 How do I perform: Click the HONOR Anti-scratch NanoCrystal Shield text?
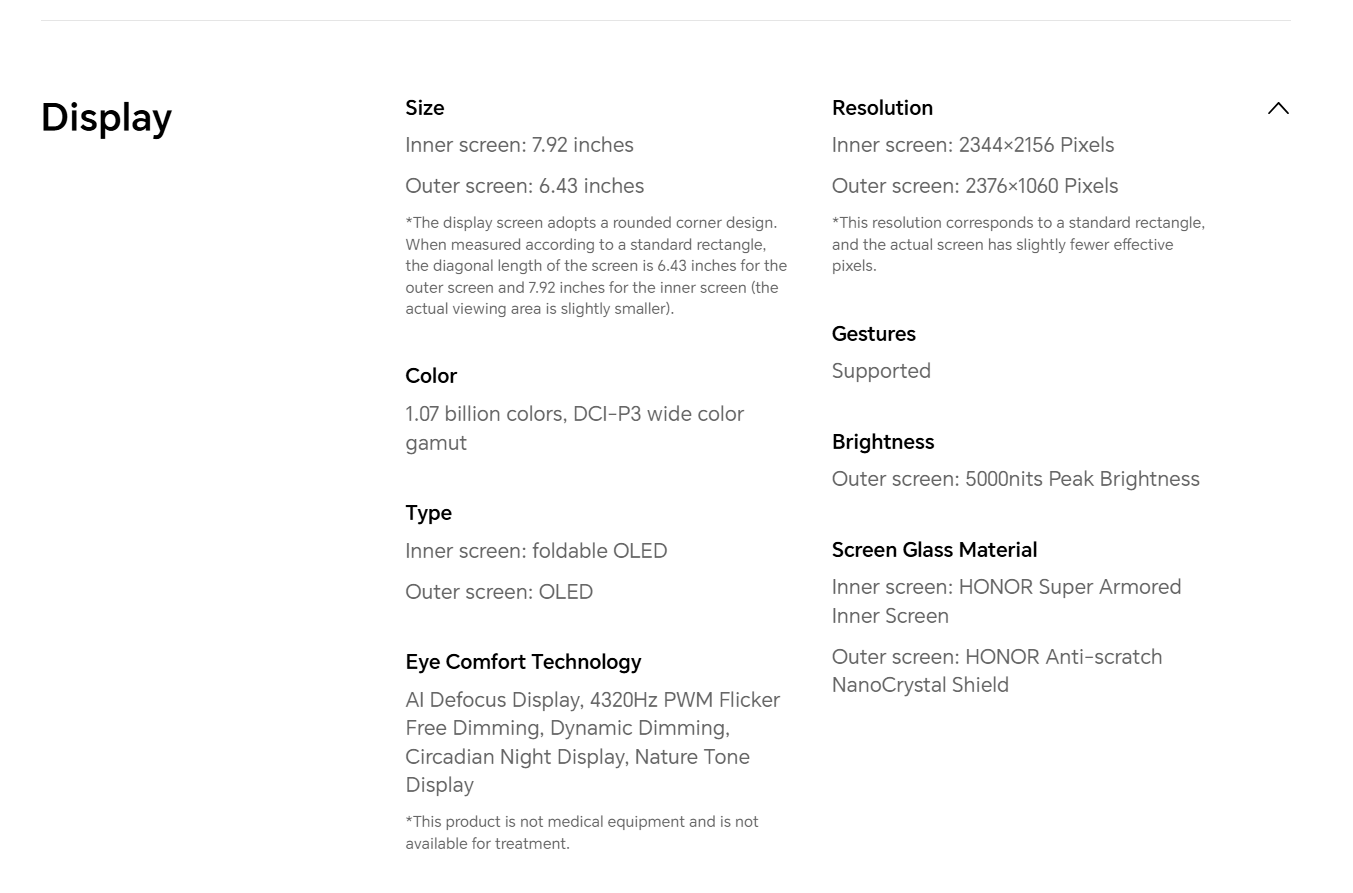point(996,671)
